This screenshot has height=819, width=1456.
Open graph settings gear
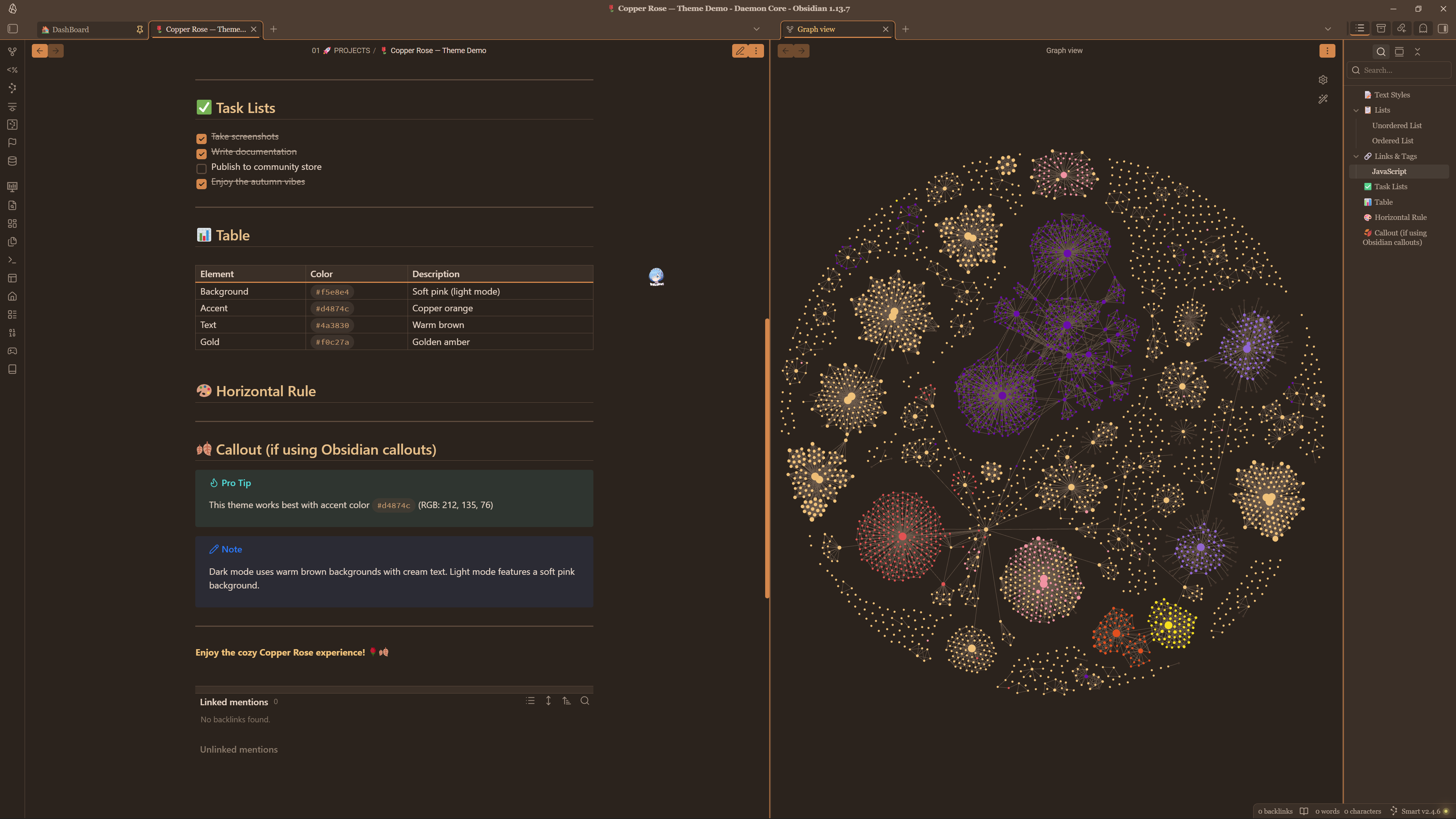1323,80
